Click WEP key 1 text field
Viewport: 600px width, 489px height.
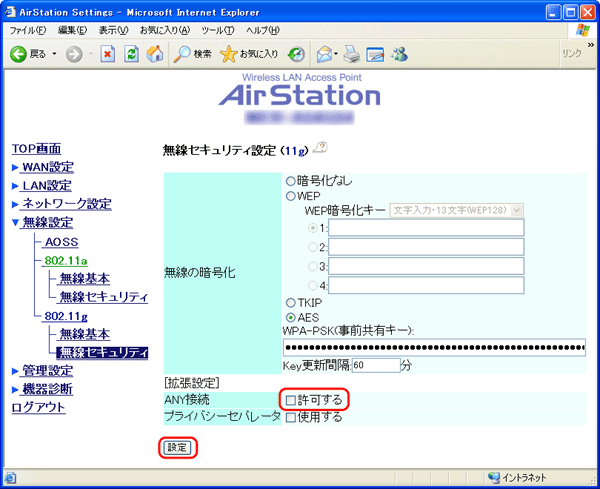pos(426,228)
